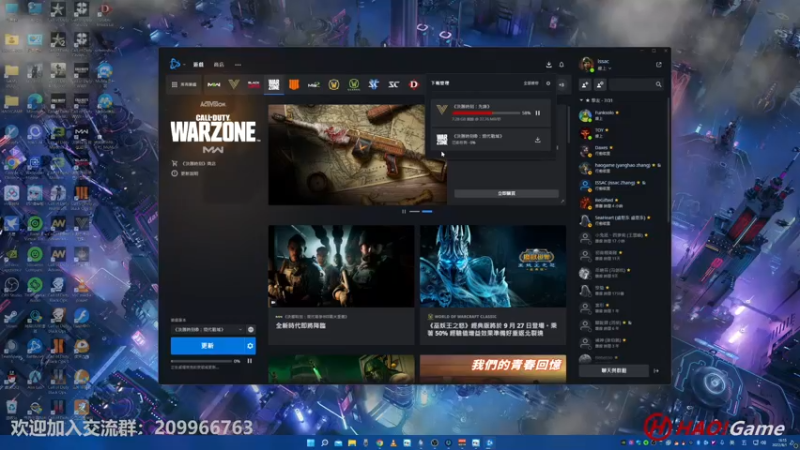
Task: Select the Warzone game tab icon
Action: (274, 84)
